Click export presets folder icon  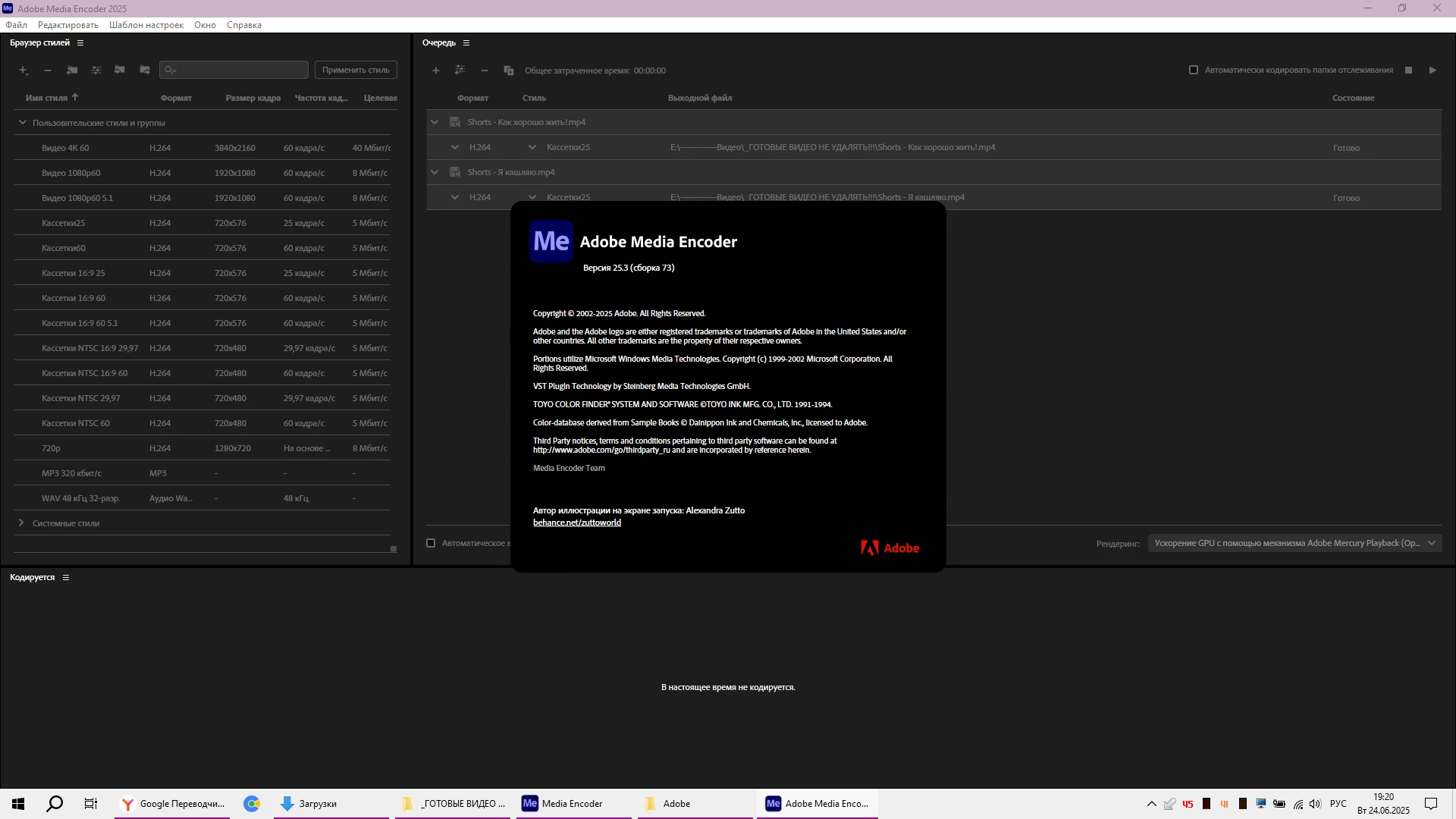[x=145, y=70]
